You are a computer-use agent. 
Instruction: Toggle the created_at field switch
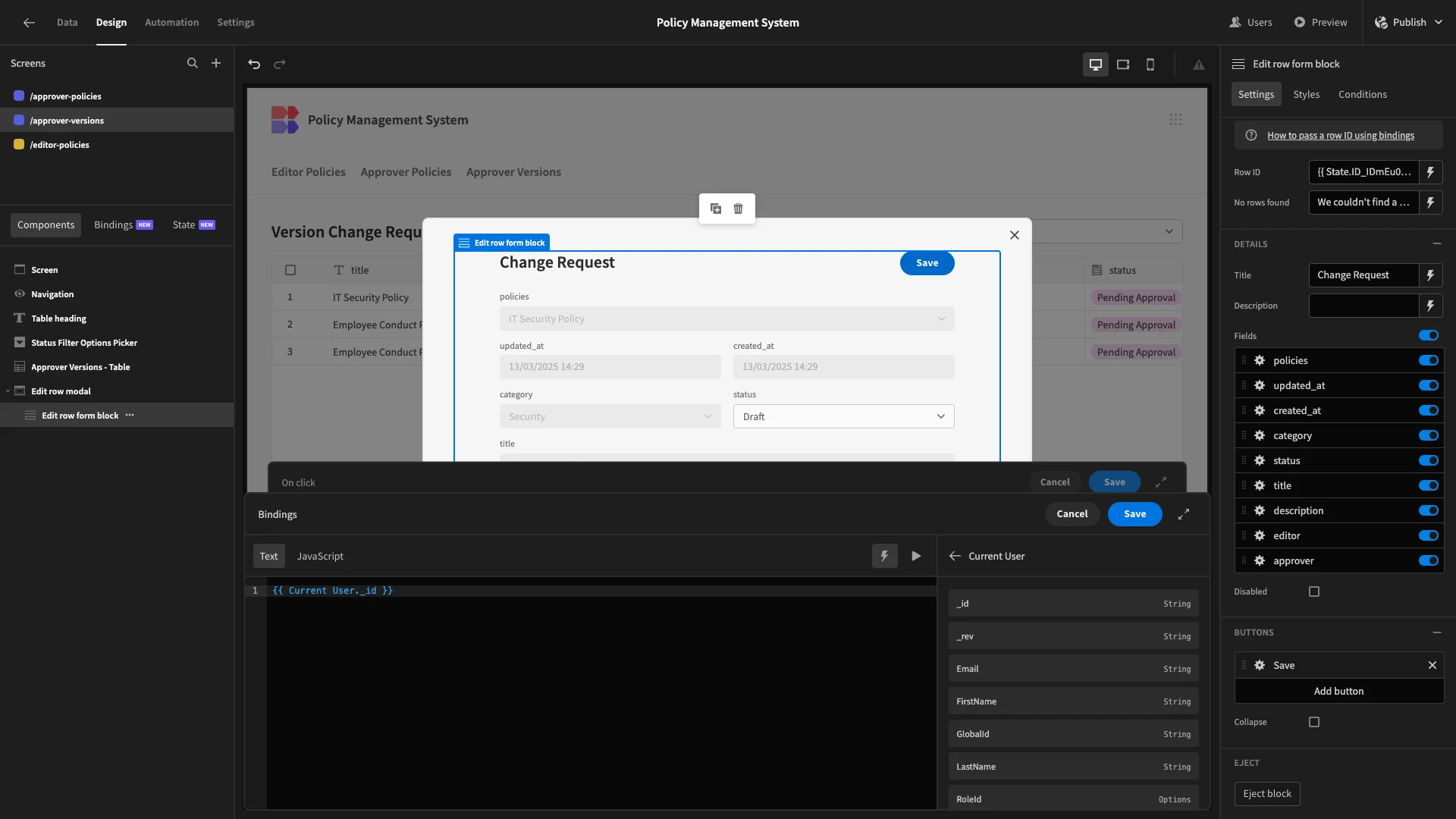pyautogui.click(x=1429, y=411)
